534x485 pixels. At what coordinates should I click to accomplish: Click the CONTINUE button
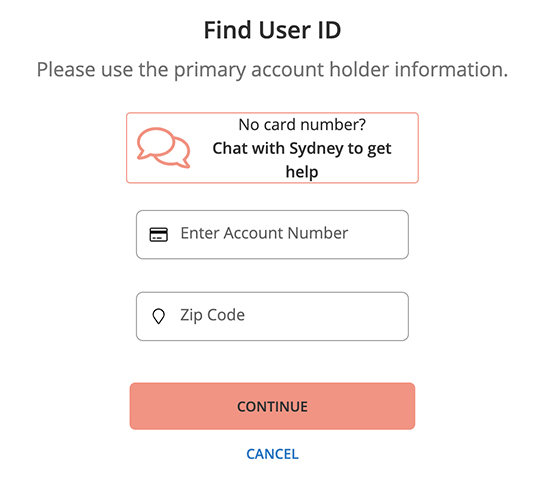[272, 406]
